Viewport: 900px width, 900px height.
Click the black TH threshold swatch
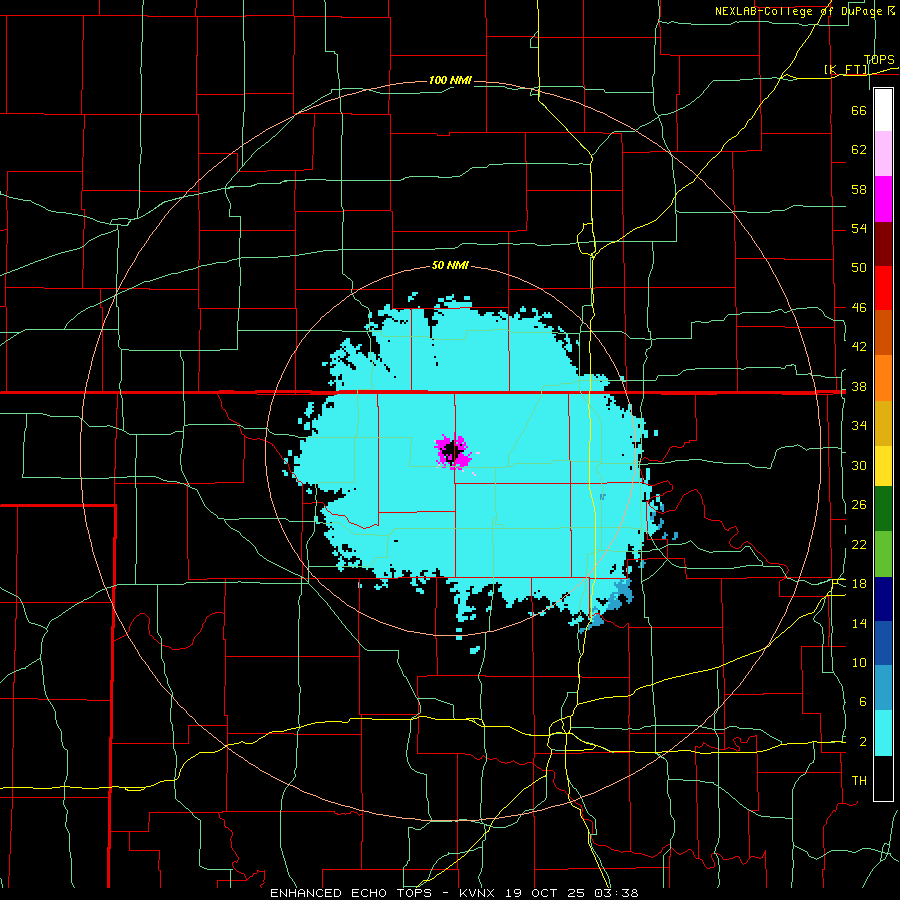tap(883, 778)
